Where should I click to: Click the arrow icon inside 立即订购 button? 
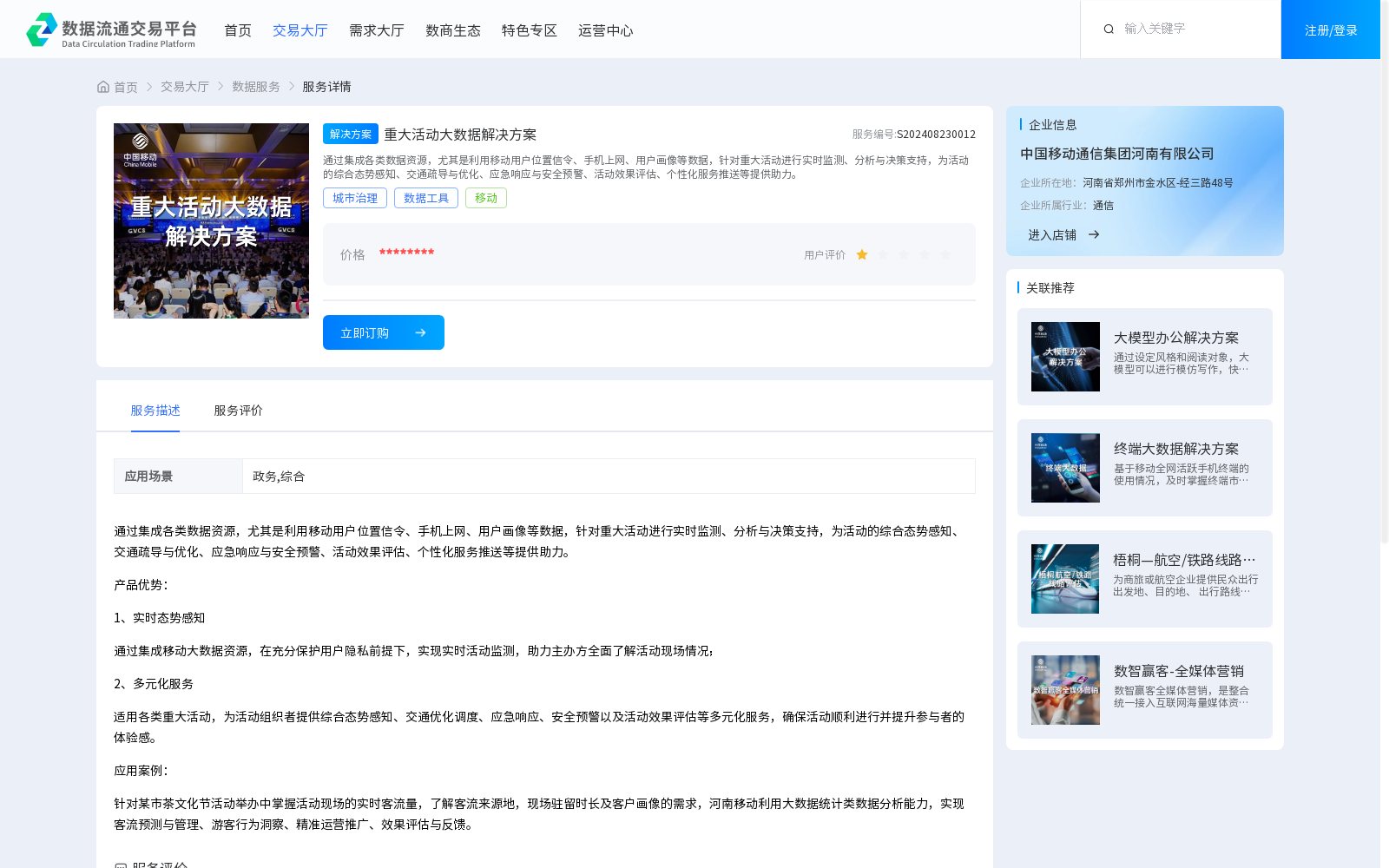420,332
